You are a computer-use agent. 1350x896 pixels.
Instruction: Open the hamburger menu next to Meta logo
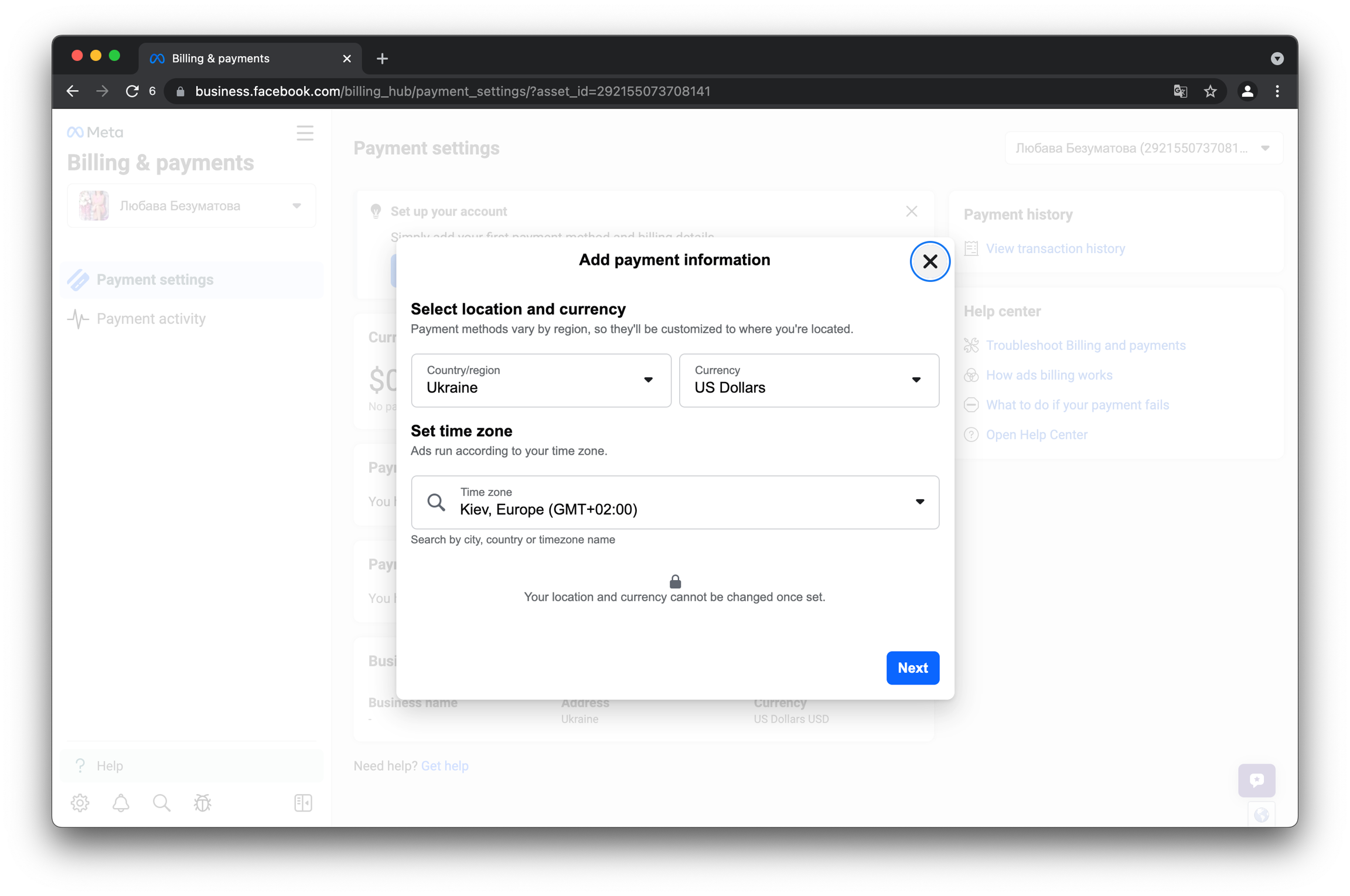(305, 133)
